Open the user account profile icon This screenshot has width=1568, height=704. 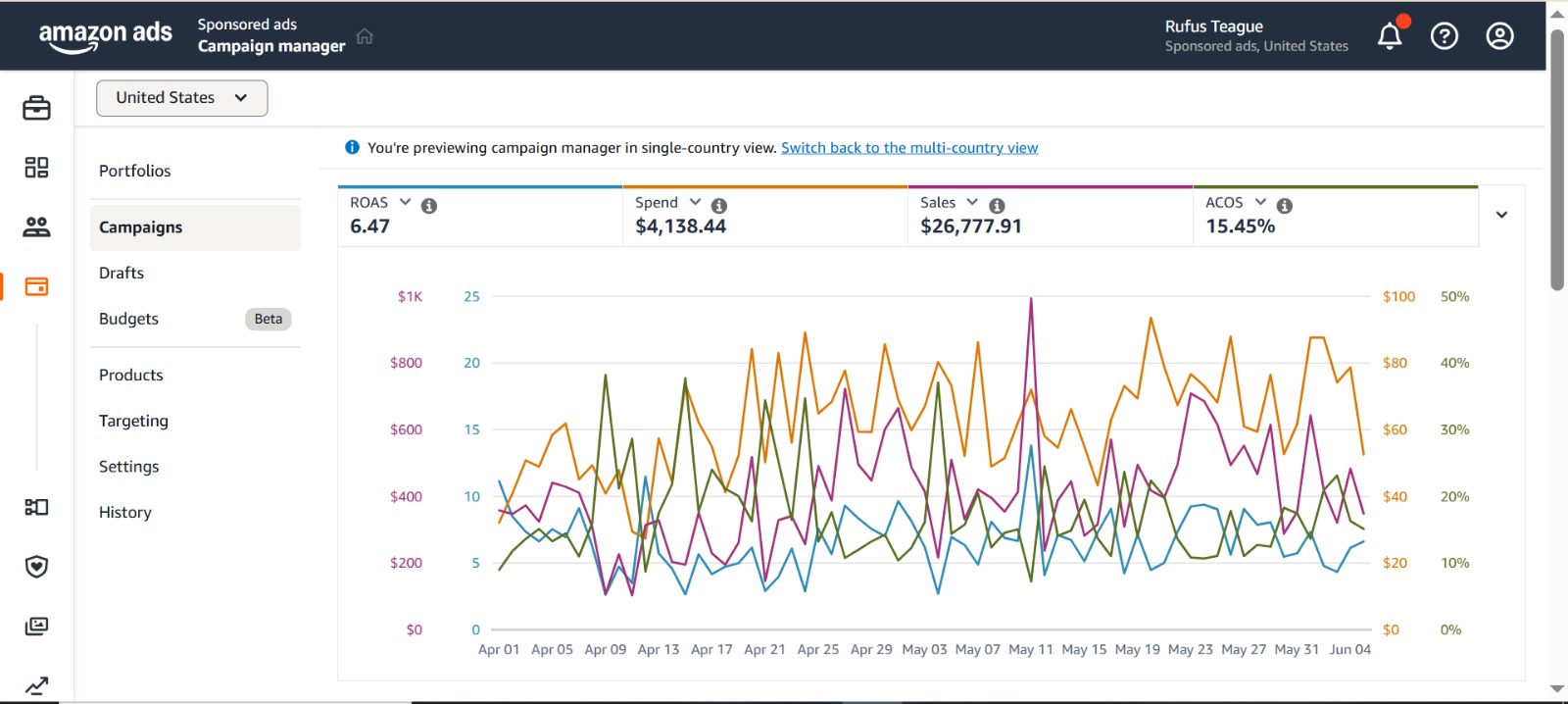(1499, 36)
